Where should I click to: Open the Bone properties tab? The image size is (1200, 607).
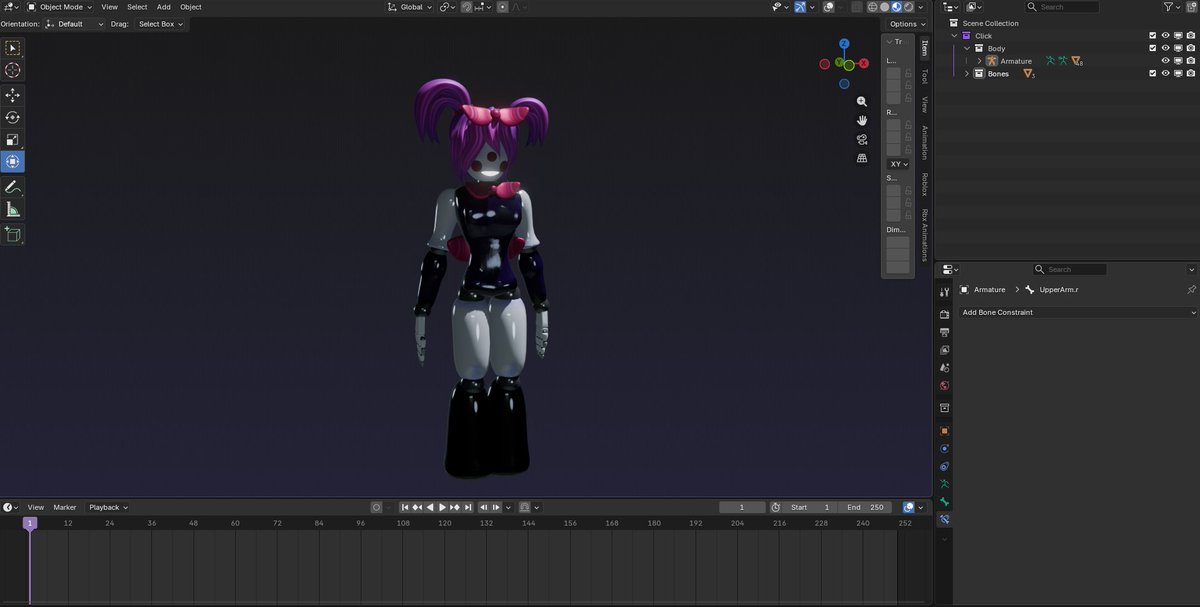click(x=944, y=502)
